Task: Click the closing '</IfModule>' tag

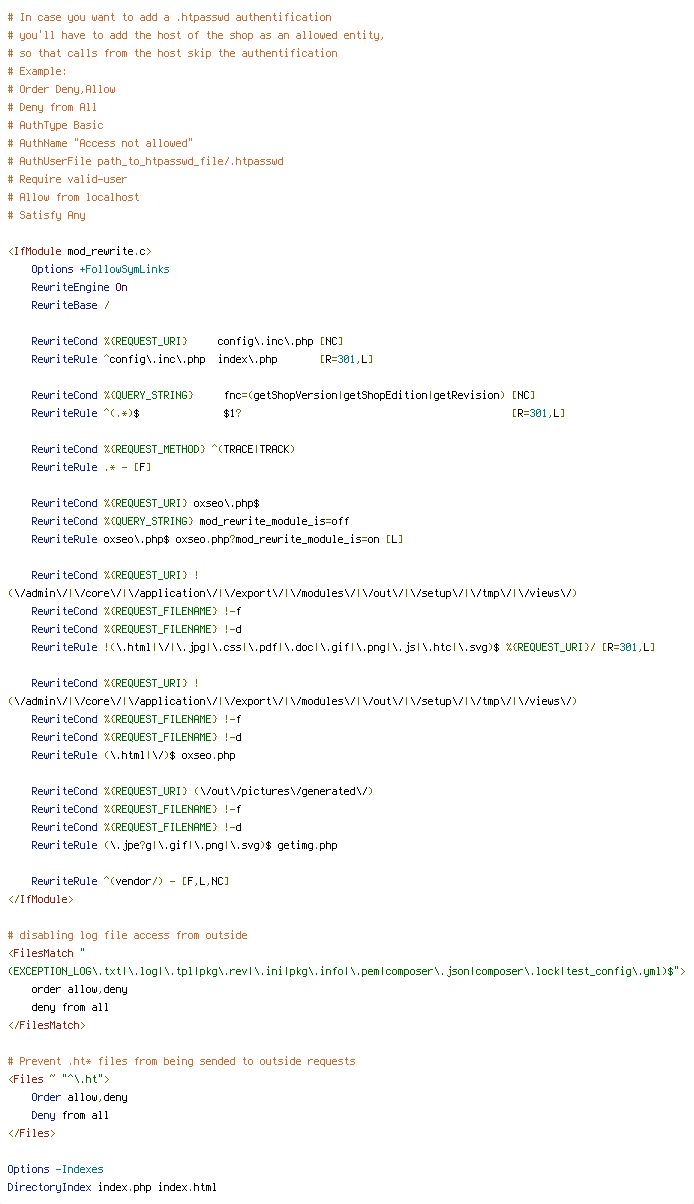Action: (40, 899)
